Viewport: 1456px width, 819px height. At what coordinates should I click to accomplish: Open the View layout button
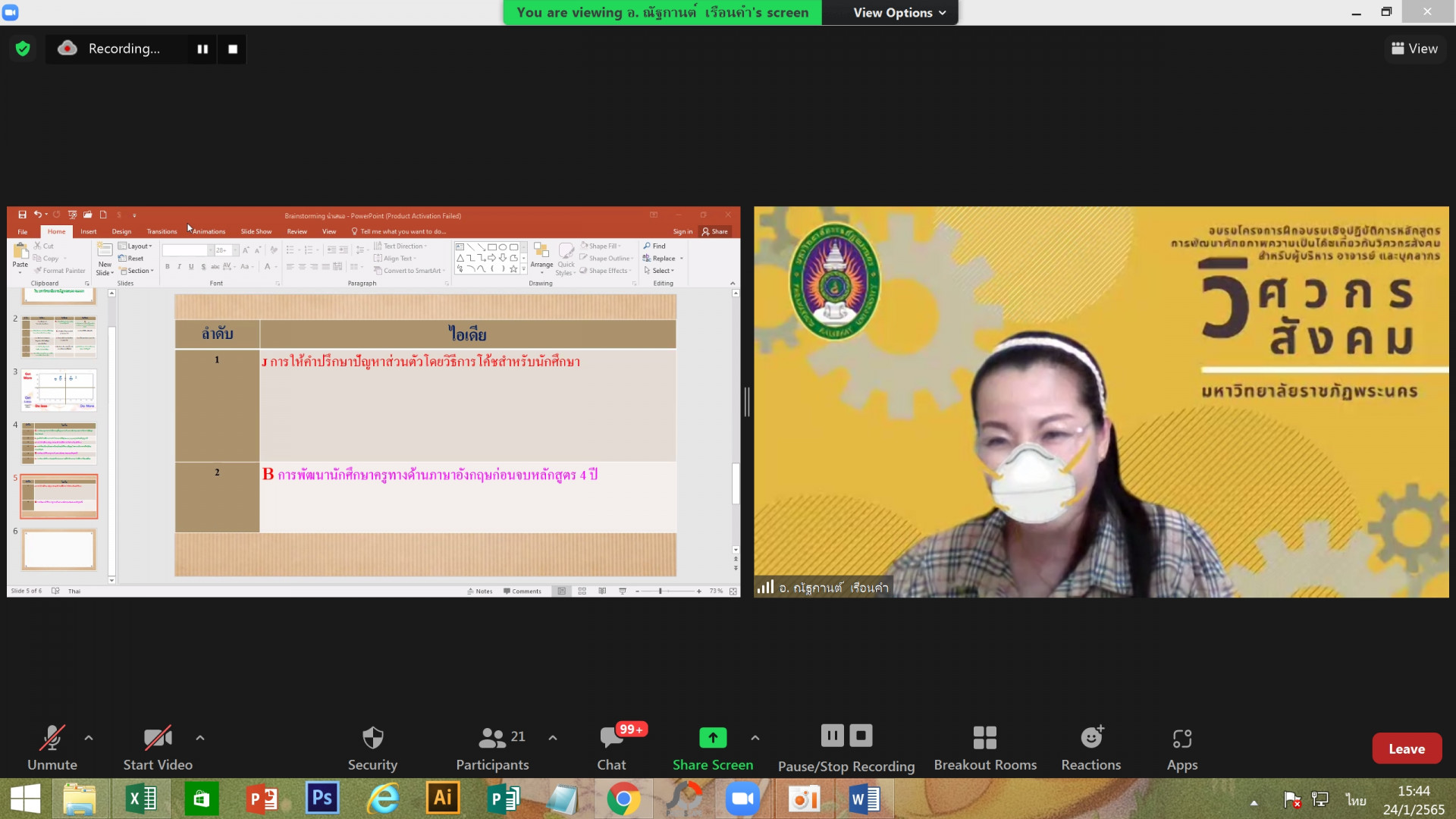[1414, 49]
